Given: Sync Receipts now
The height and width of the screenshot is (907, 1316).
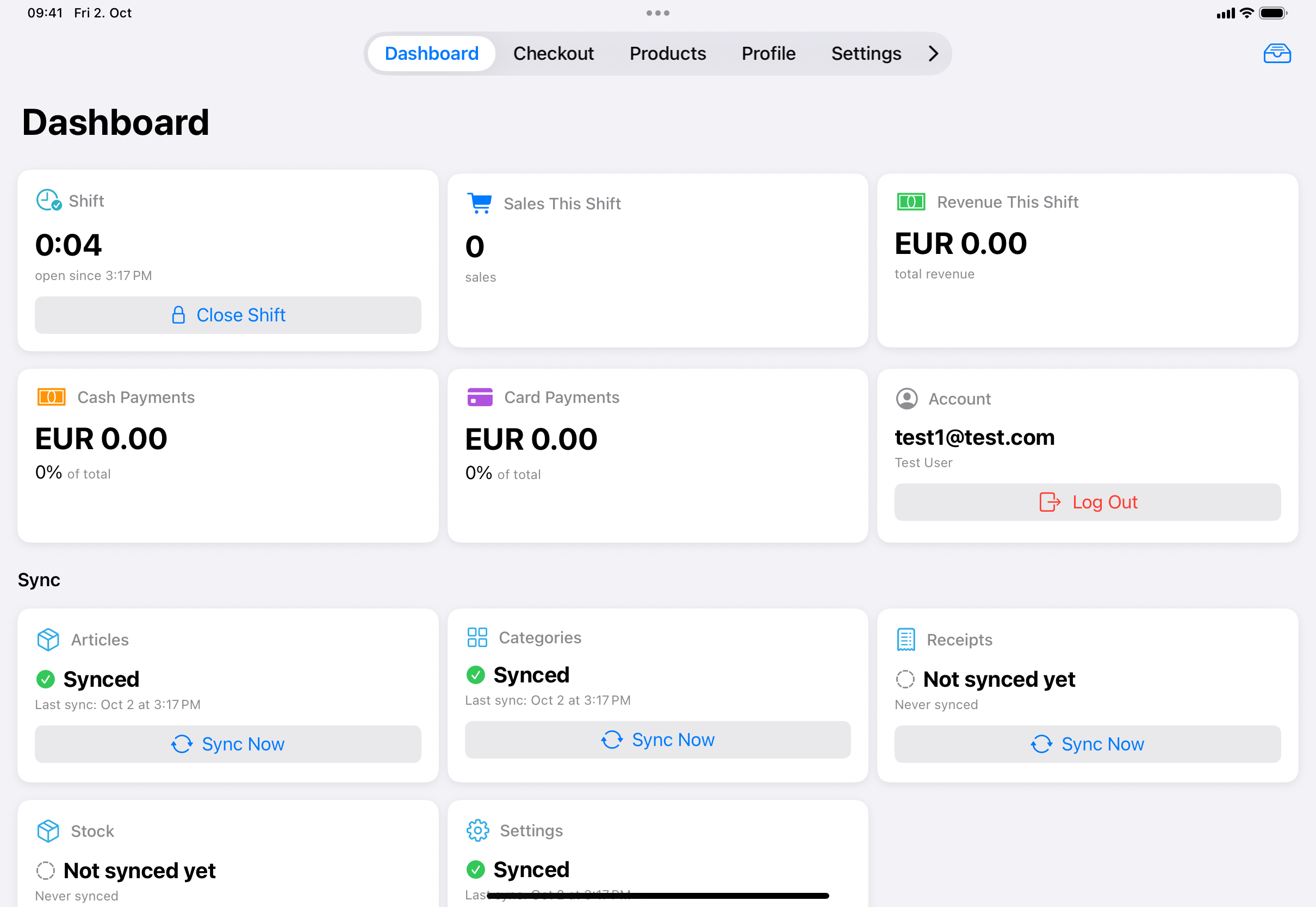Looking at the screenshot, I should point(1088,744).
